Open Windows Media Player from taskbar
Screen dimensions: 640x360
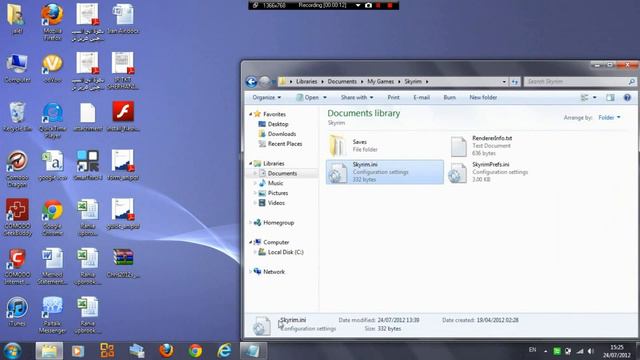(78, 351)
